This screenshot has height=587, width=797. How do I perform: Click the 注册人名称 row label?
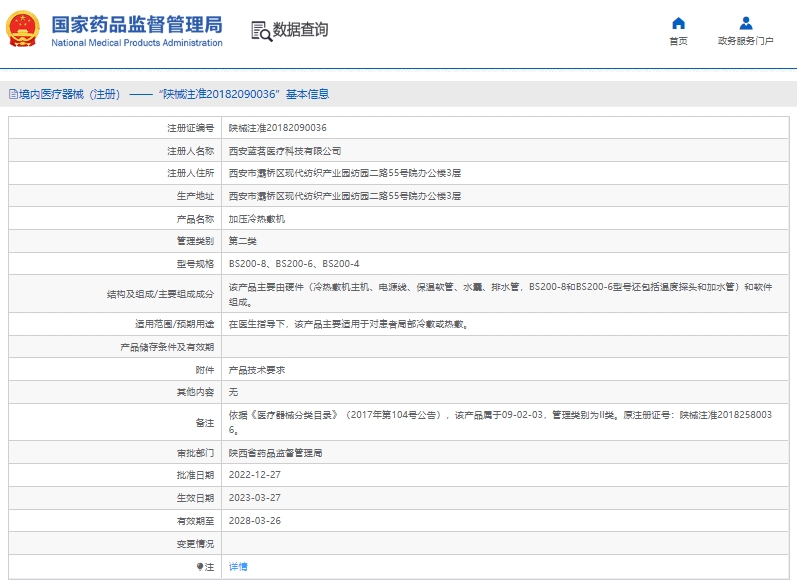pos(191,151)
